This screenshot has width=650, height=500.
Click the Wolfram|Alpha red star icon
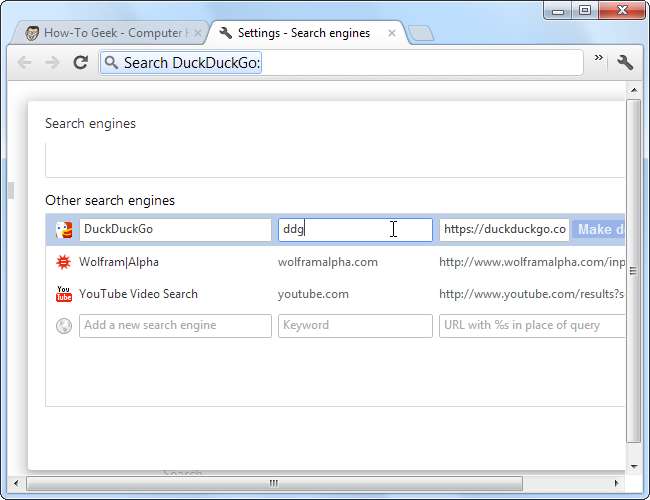tap(64, 262)
